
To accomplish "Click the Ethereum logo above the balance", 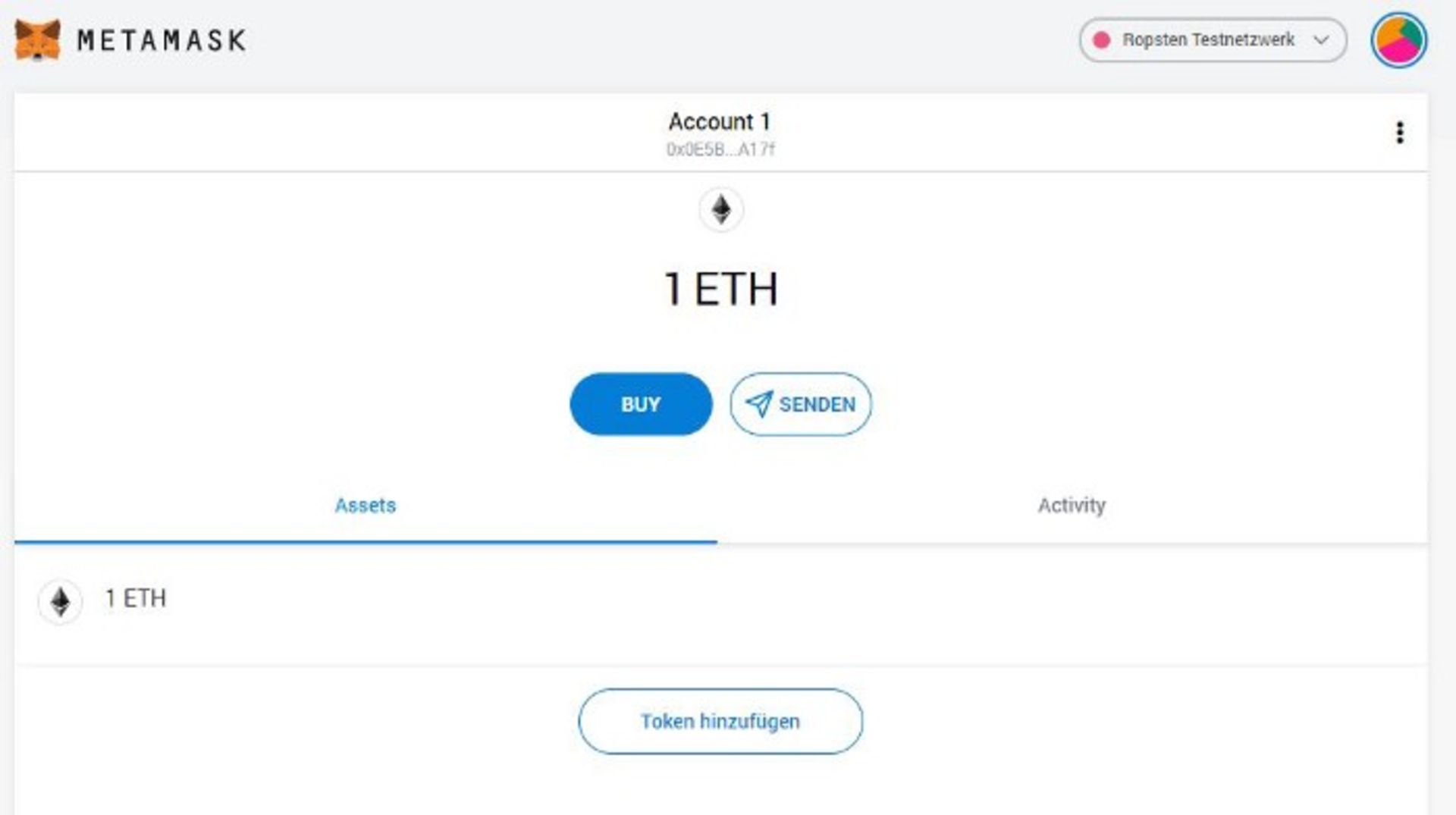I will 720,210.
